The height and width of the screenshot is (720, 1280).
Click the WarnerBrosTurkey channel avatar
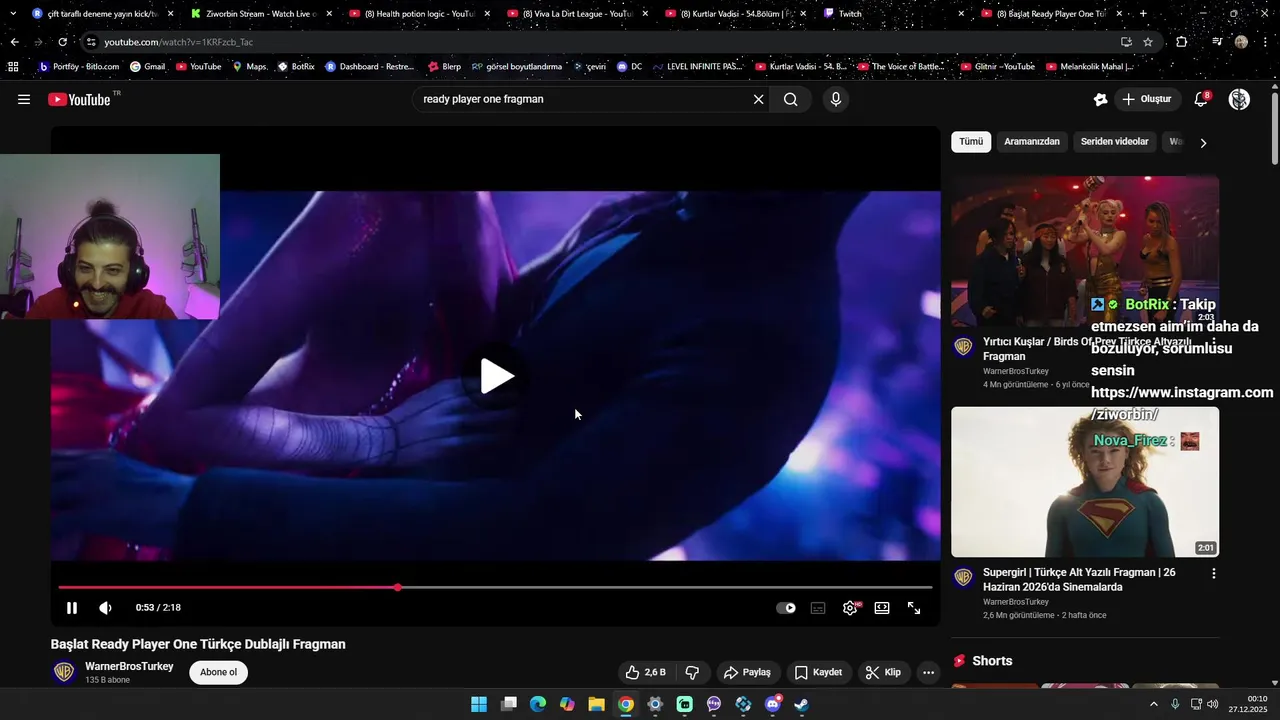tap(64, 672)
